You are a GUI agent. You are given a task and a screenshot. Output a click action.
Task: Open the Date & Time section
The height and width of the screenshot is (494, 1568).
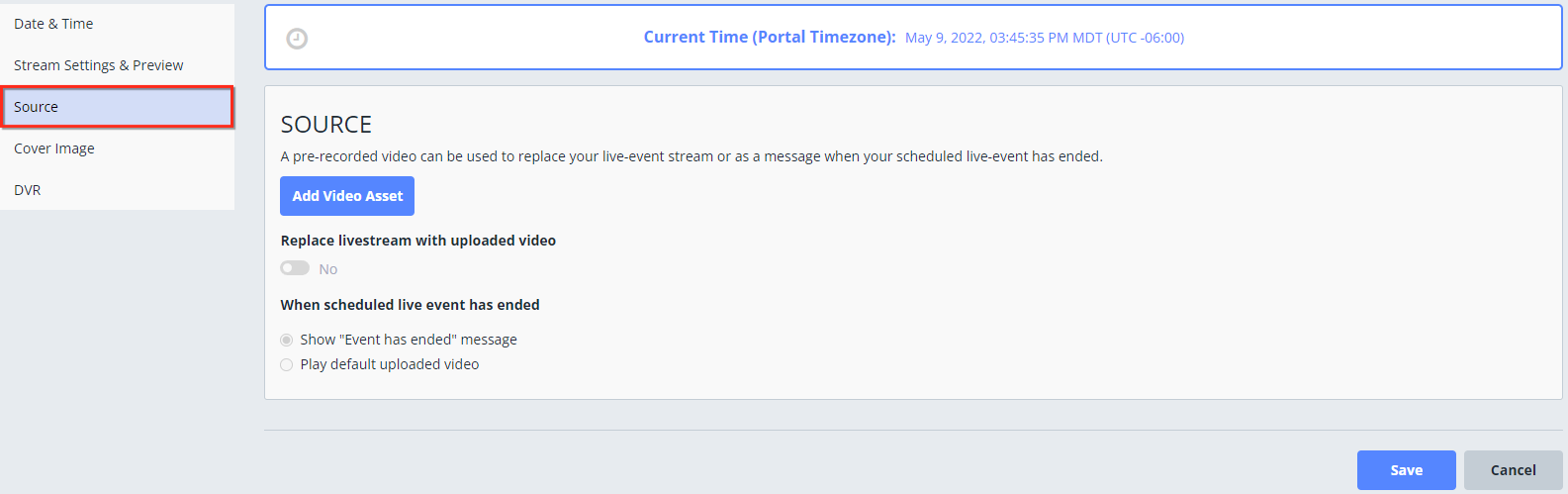(x=117, y=24)
